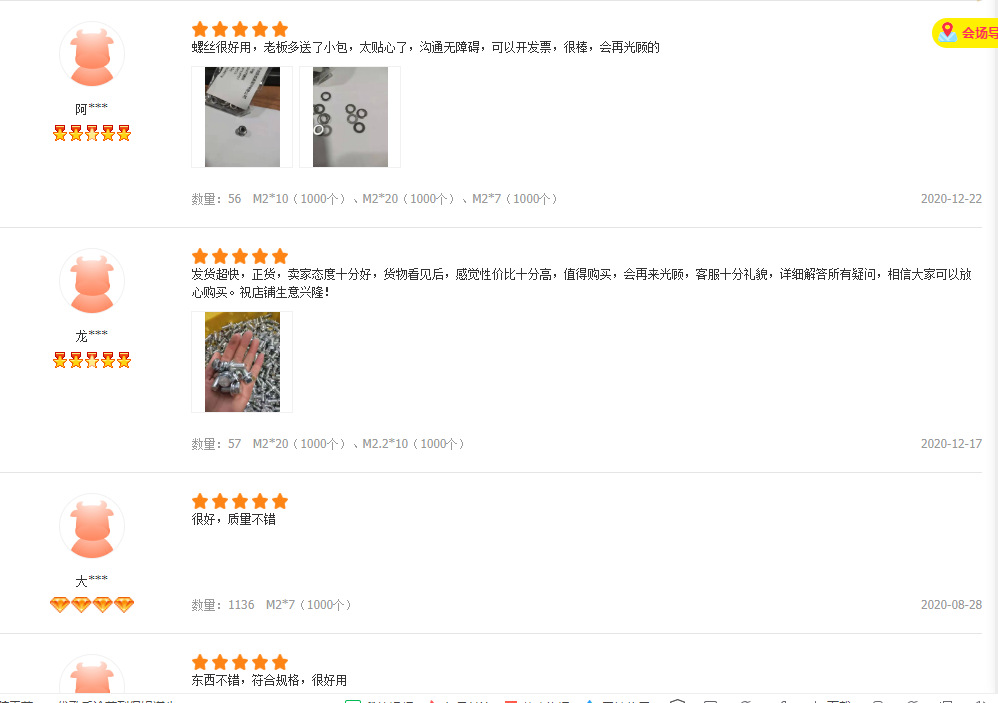Click the five-star rating on the 发货超快 review

click(x=240, y=256)
